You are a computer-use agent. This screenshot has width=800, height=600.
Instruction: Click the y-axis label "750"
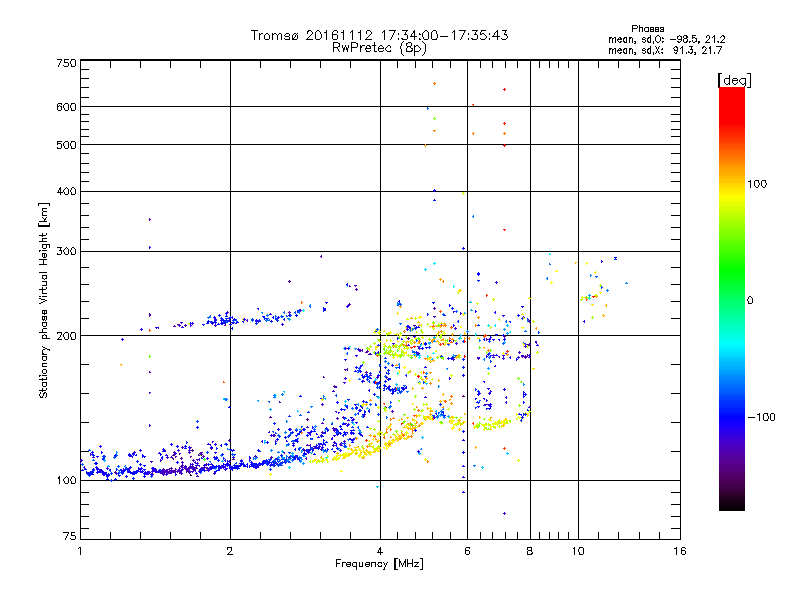pyautogui.click(x=66, y=63)
